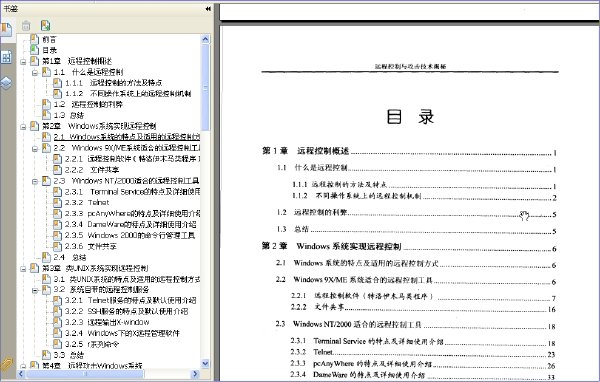Click contents line 2.2.2 文件共享 in page
The image size is (600, 382).
(x=423, y=307)
